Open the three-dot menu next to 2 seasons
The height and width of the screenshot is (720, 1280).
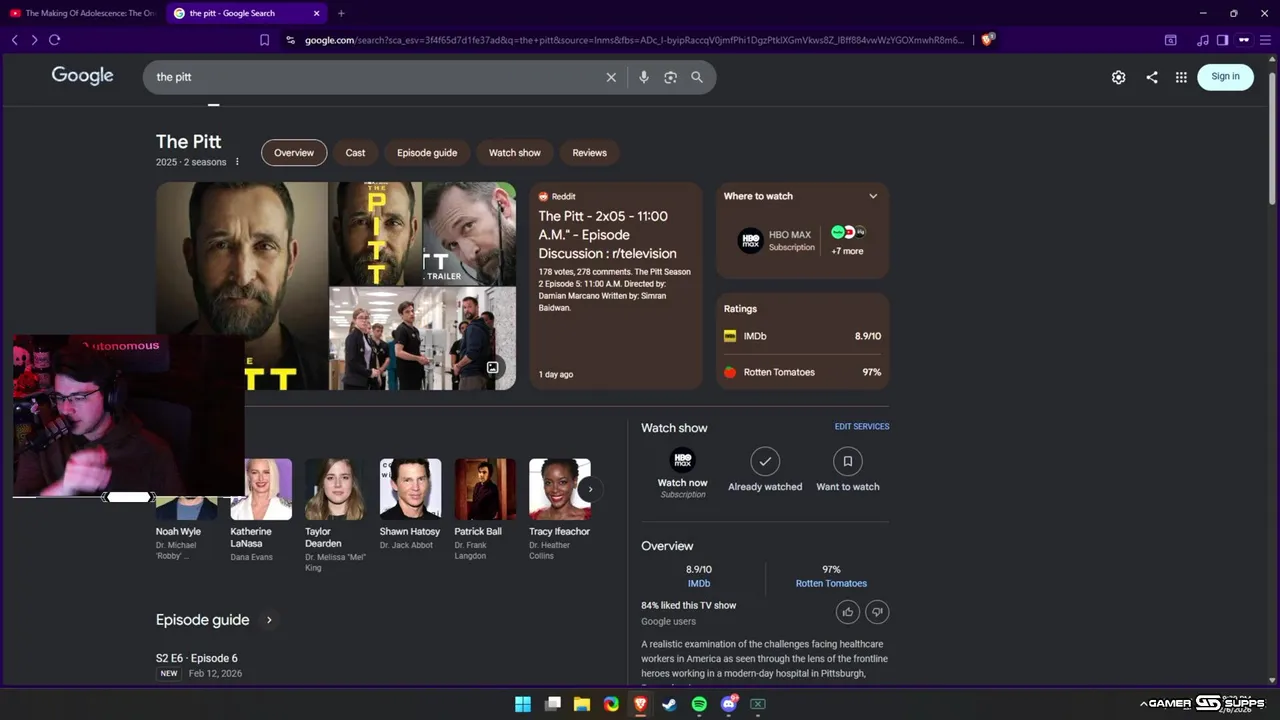[x=237, y=162]
